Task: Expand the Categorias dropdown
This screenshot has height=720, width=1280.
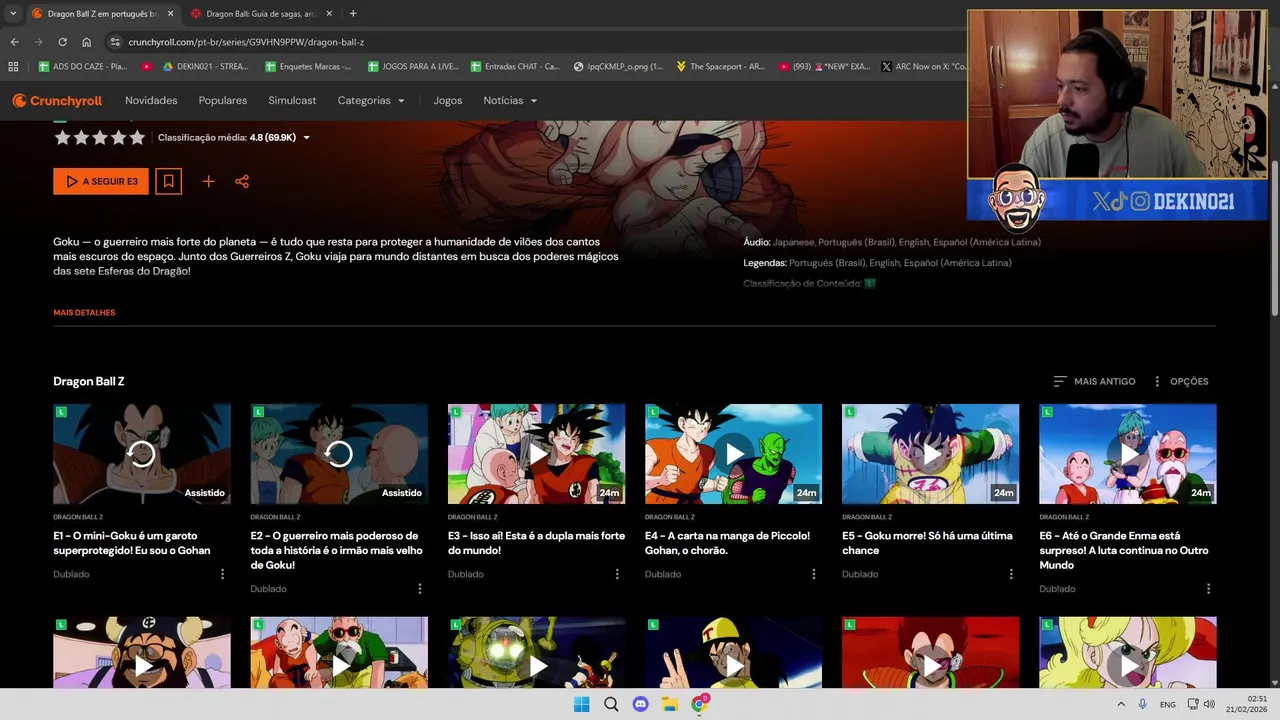Action: tap(371, 101)
